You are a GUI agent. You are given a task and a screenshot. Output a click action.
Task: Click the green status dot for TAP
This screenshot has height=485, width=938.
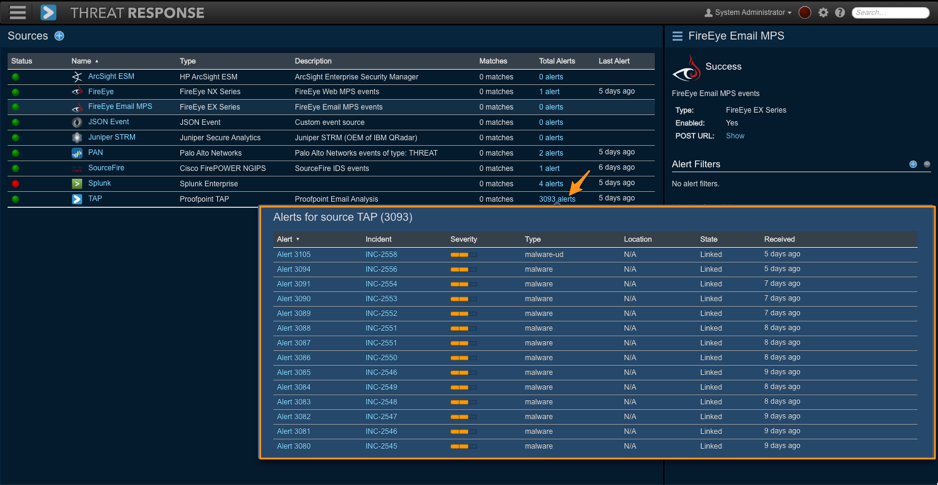16,199
